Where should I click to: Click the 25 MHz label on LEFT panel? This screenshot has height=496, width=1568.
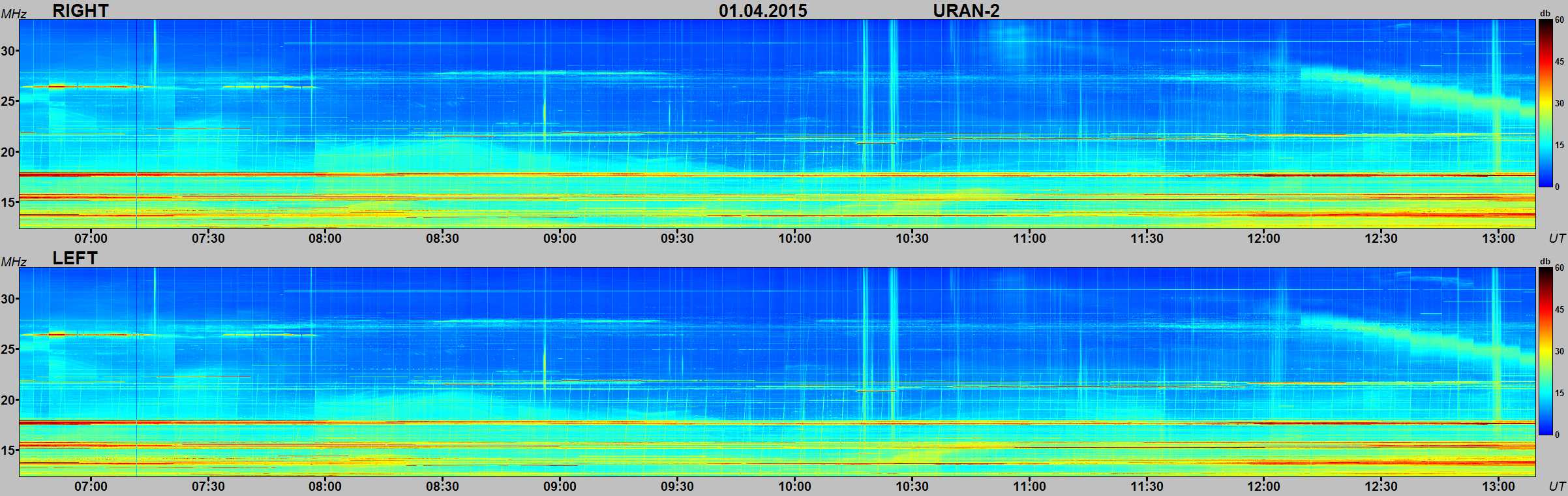(8, 350)
